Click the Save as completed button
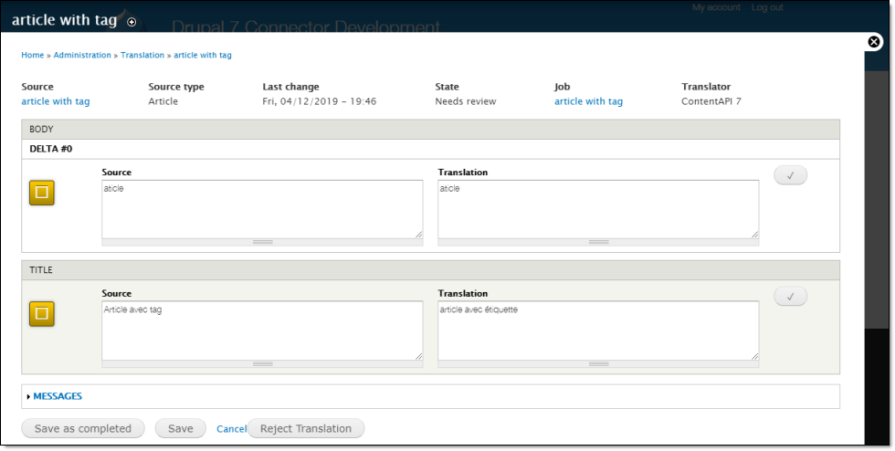 click(83, 429)
